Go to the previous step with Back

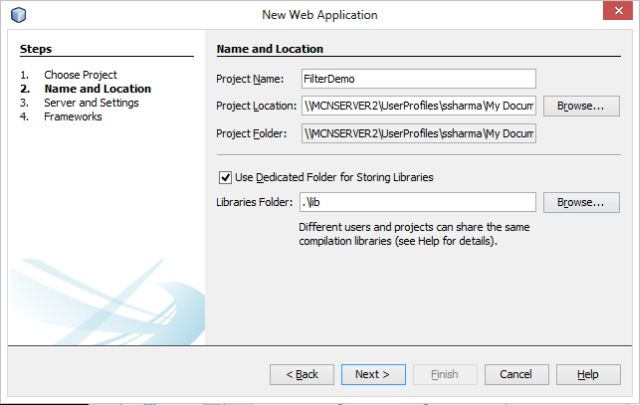(x=302, y=374)
